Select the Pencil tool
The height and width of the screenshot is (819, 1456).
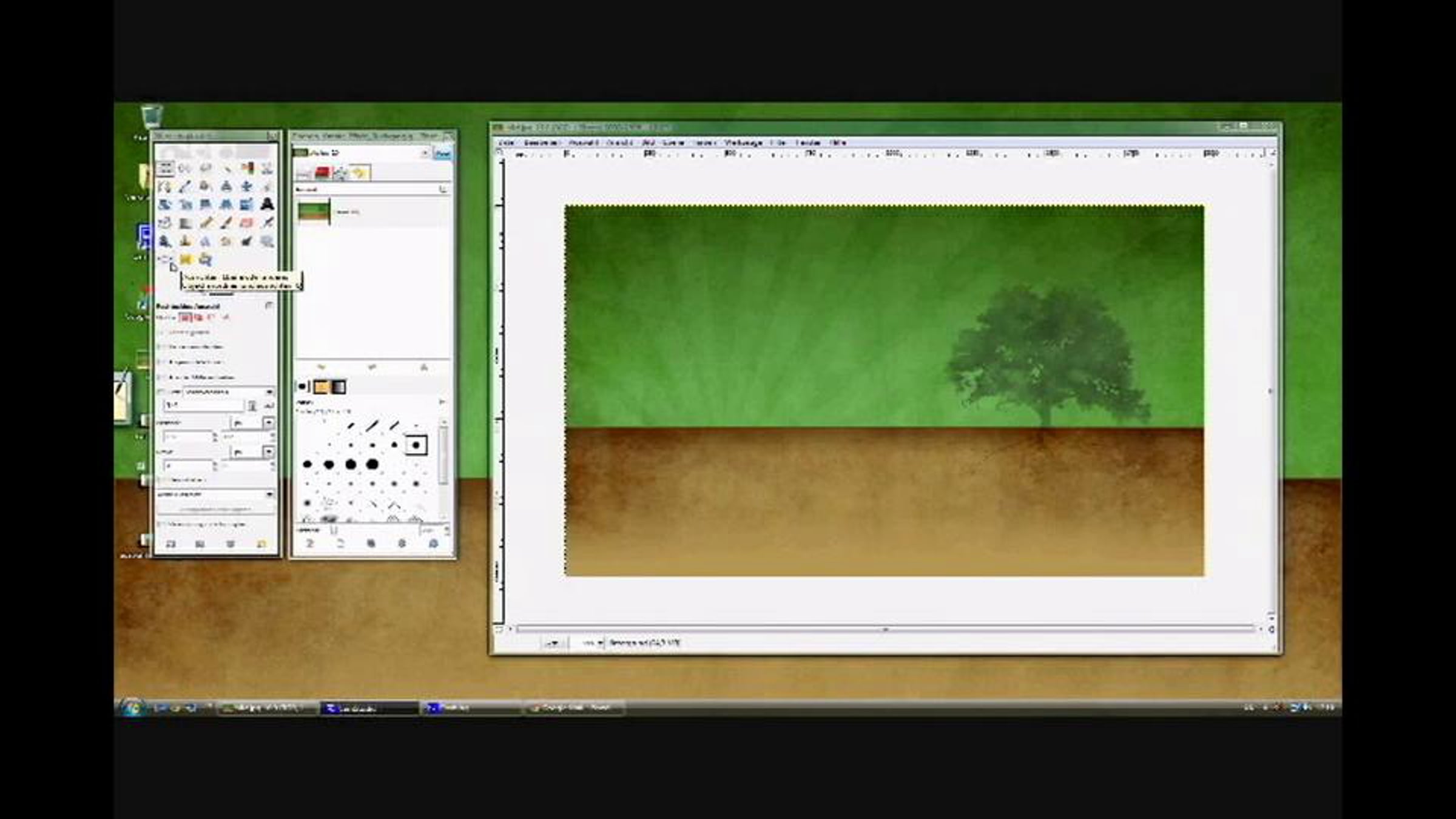[x=206, y=223]
